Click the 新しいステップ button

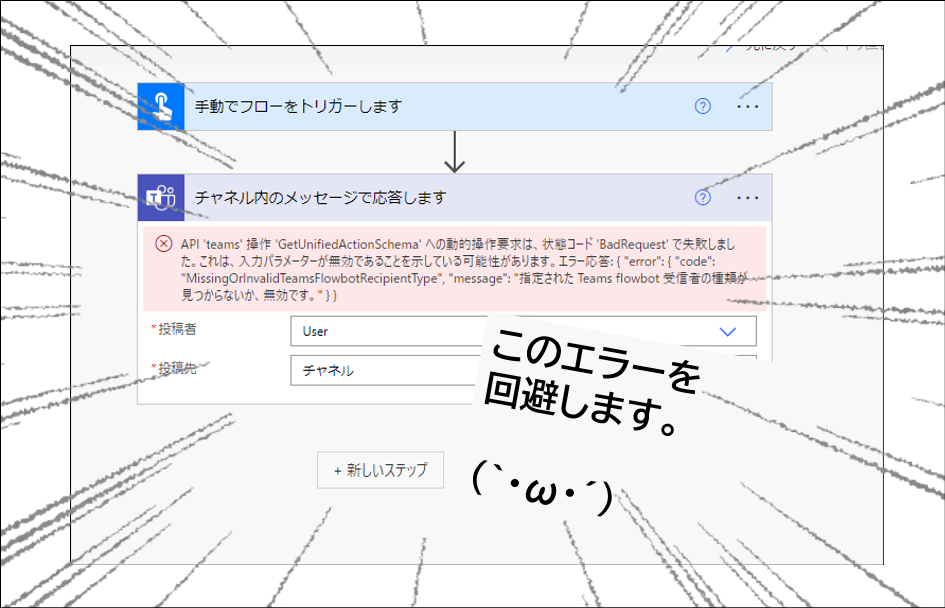click(x=380, y=470)
